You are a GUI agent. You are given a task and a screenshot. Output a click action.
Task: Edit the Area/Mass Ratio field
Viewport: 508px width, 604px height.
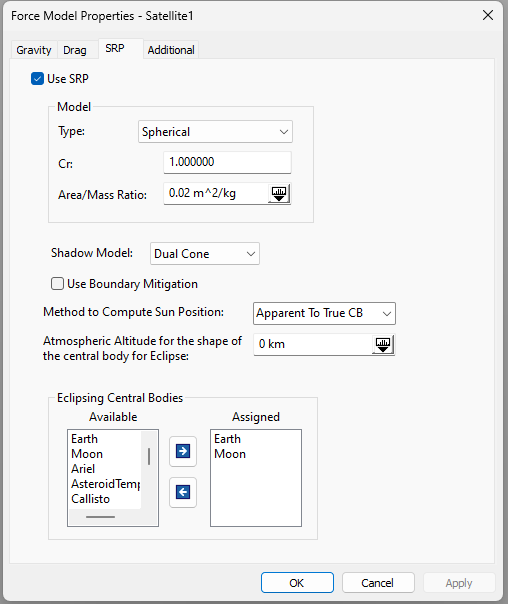(216, 193)
